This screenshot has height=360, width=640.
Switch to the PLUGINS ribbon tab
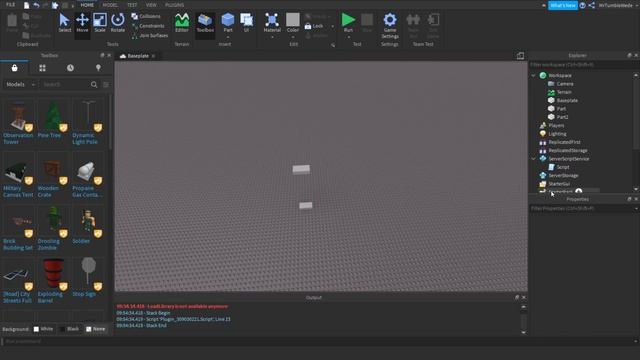[174, 5]
